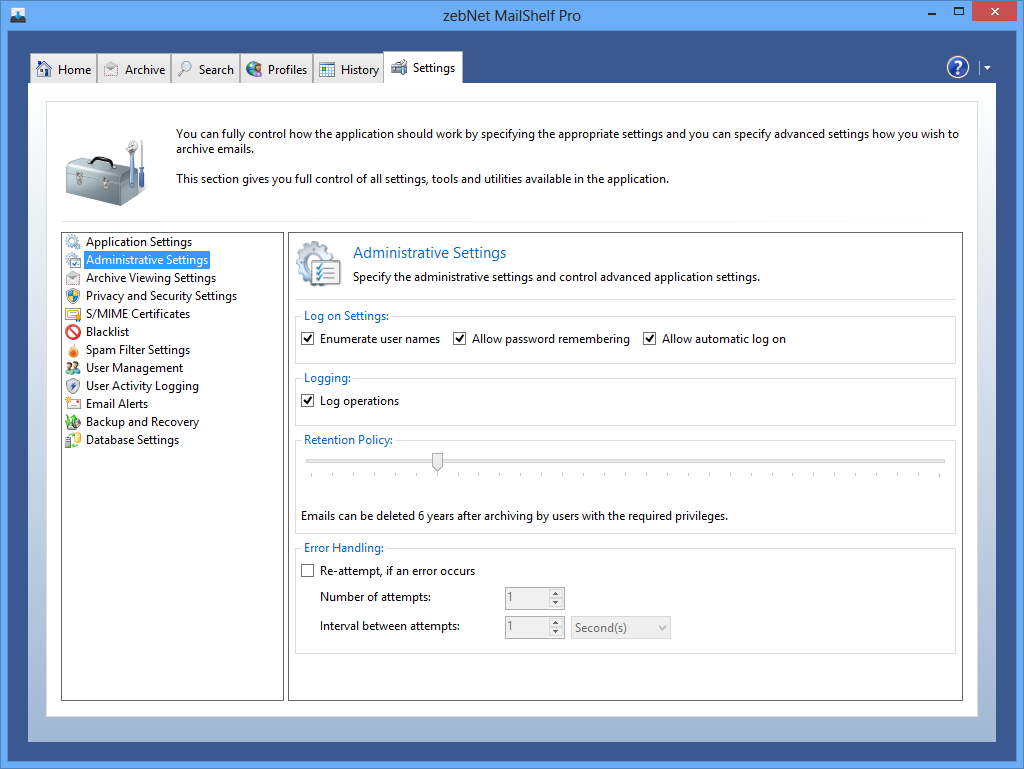Viewport: 1024px width, 769px height.
Task: Switch to the Home tab
Action: (x=64, y=69)
